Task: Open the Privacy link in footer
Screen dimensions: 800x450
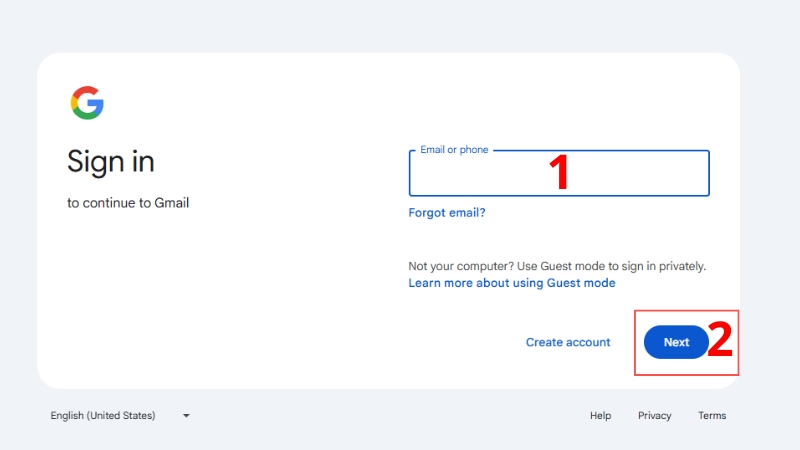Action: [x=654, y=416]
